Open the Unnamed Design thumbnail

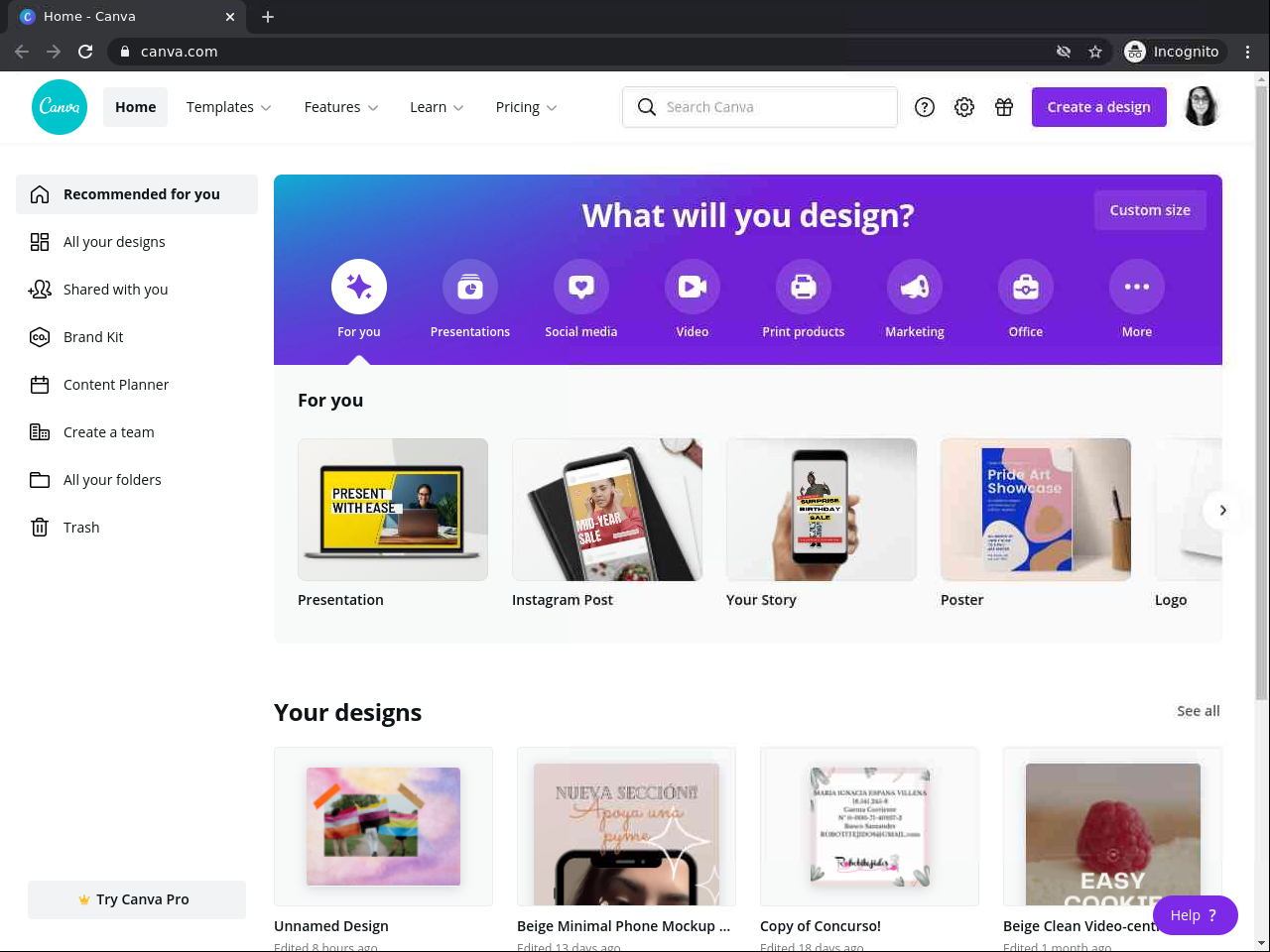tap(383, 826)
